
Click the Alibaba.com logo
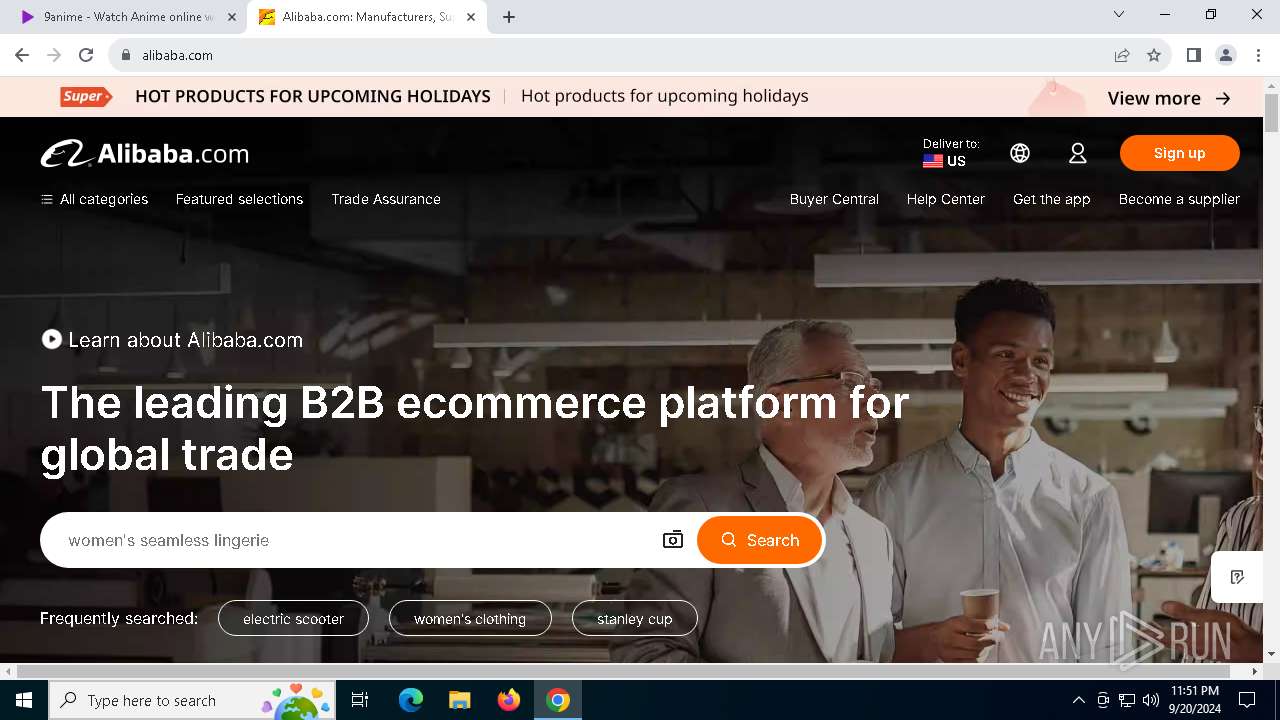point(145,154)
